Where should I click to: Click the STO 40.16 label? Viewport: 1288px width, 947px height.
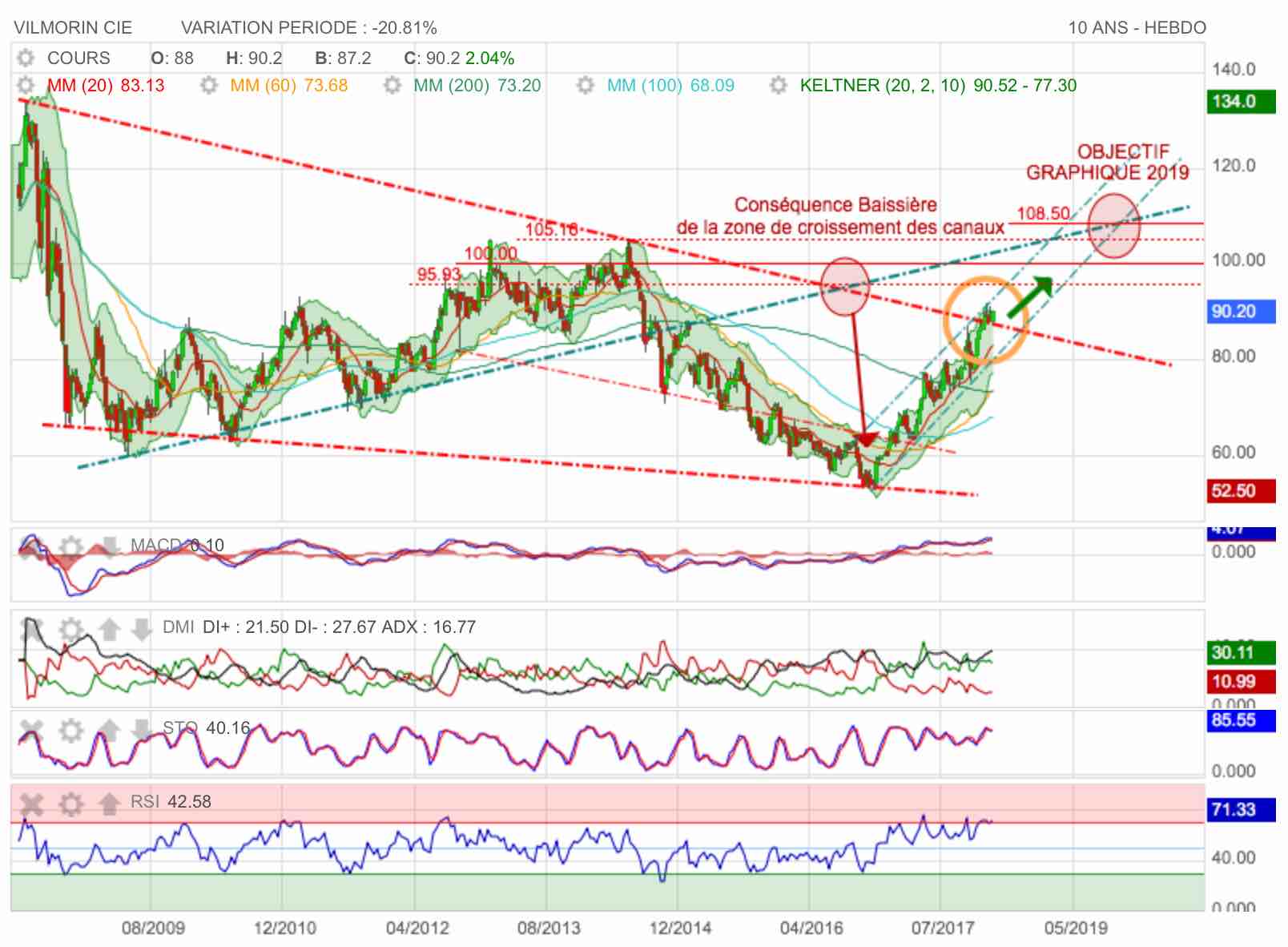click(207, 728)
